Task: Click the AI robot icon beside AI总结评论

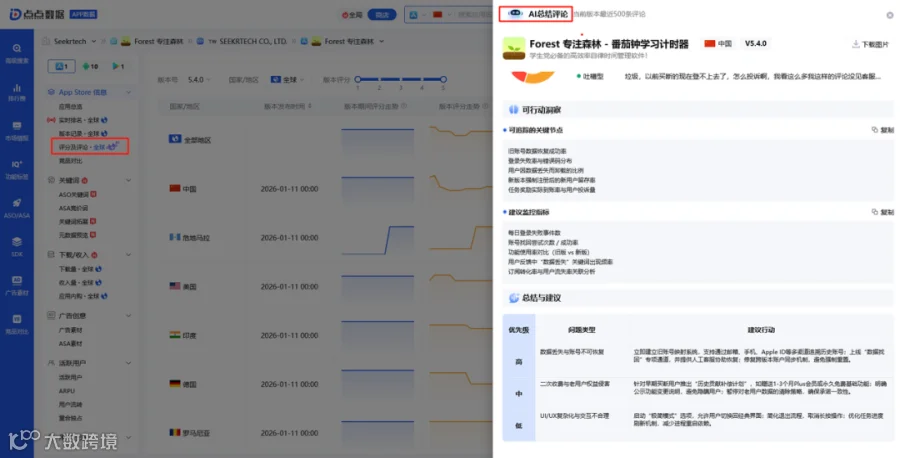Action: pyautogui.click(x=515, y=14)
